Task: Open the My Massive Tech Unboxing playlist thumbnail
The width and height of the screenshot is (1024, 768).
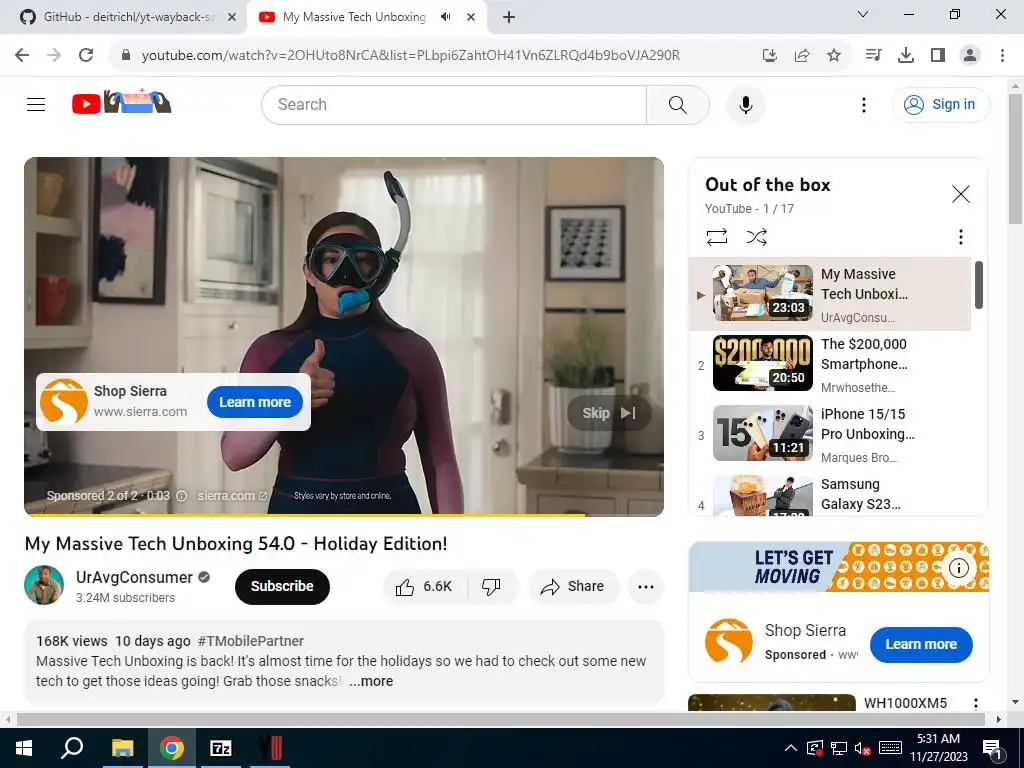Action: tap(763, 293)
